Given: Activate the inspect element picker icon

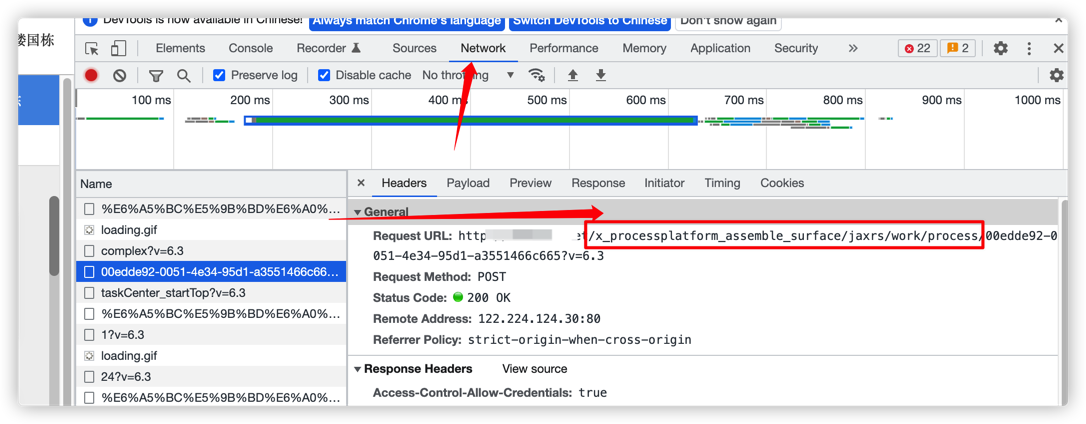Looking at the screenshot, I should click(92, 48).
